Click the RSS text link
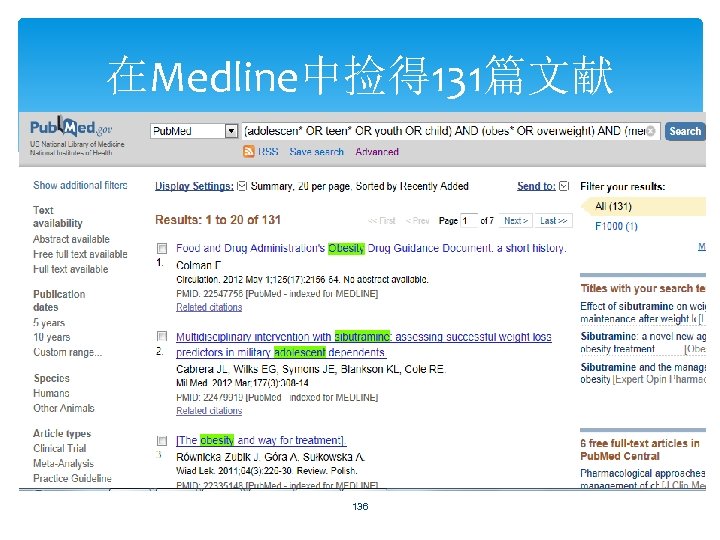The height and width of the screenshot is (540, 720). click(268, 152)
